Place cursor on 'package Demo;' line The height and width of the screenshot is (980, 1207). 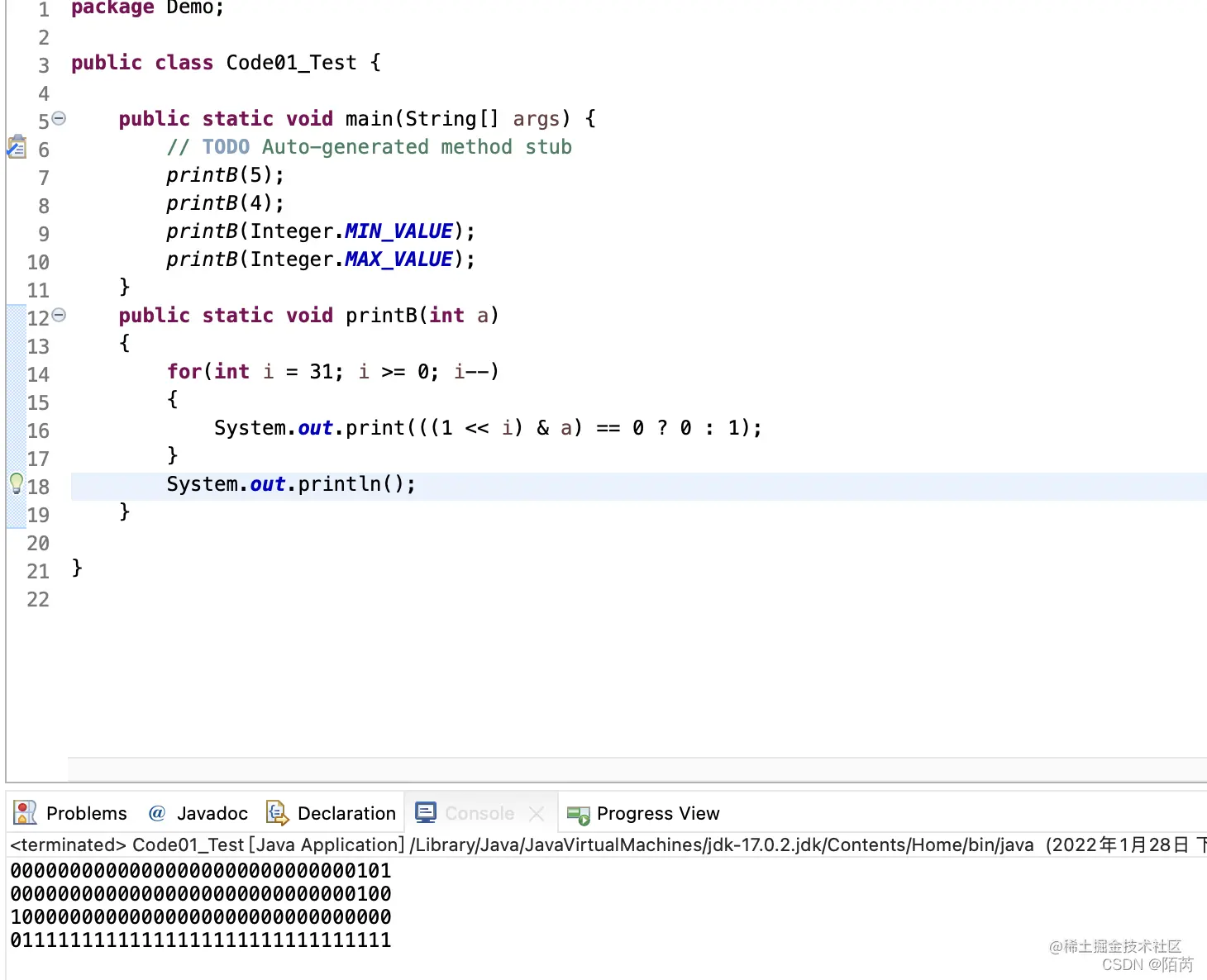coord(147,8)
